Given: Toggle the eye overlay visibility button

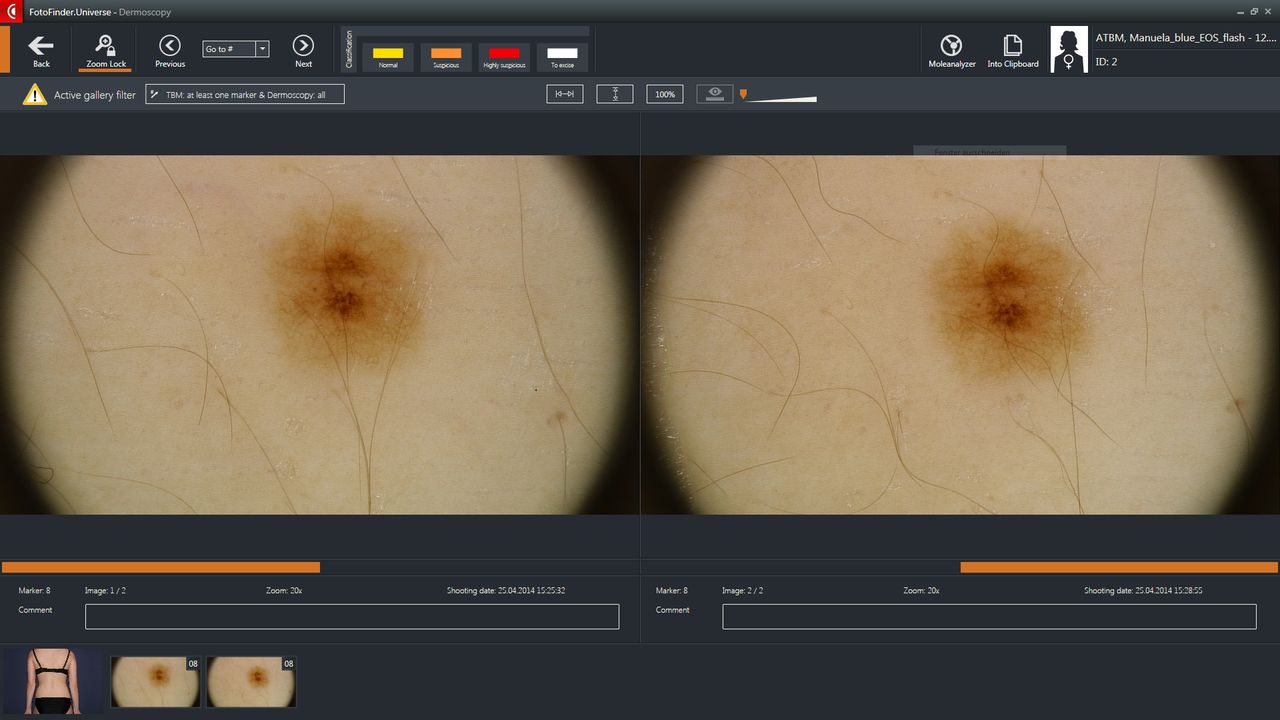Looking at the screenshot, I should pos(714,94).
